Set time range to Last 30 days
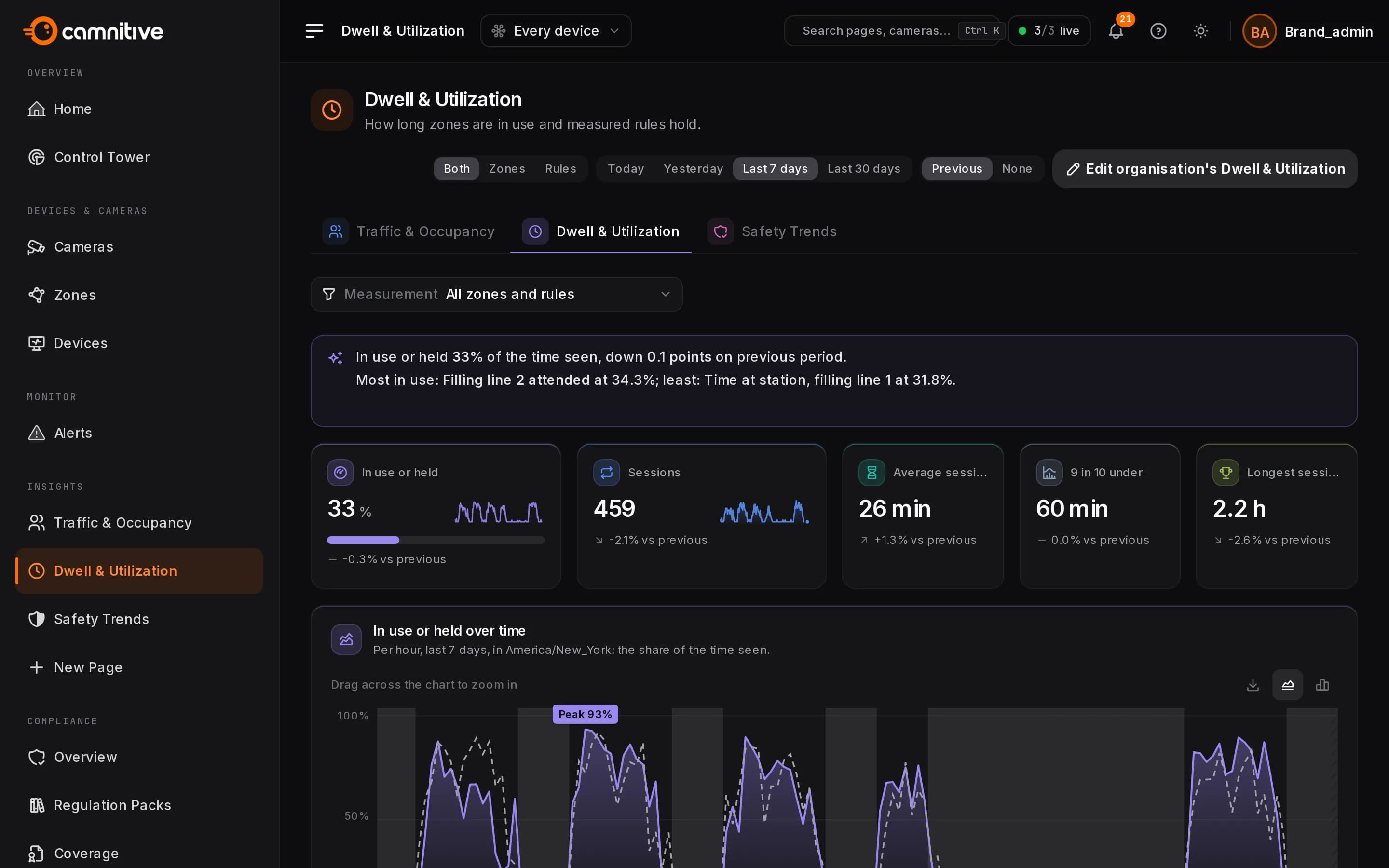 (864, 169)
